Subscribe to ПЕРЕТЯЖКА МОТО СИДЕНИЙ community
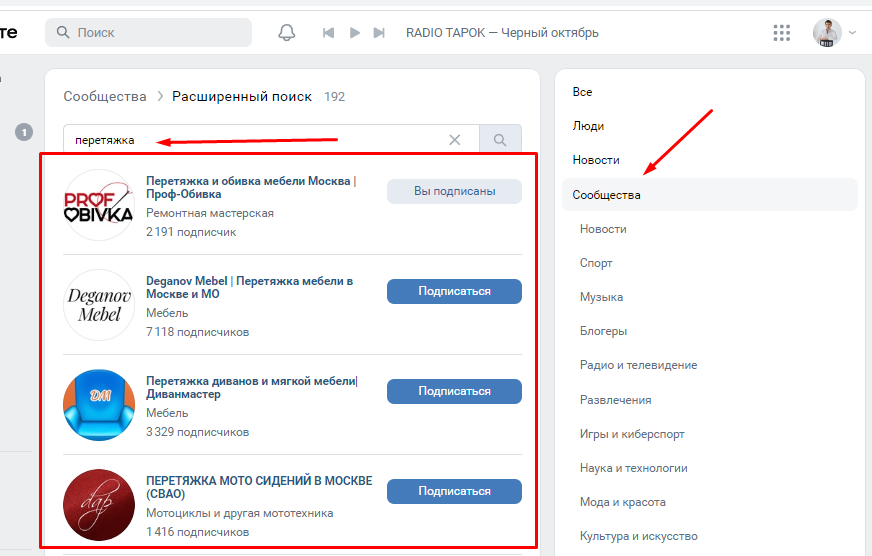Screen dimensions: 872x556 pos(454,492)
